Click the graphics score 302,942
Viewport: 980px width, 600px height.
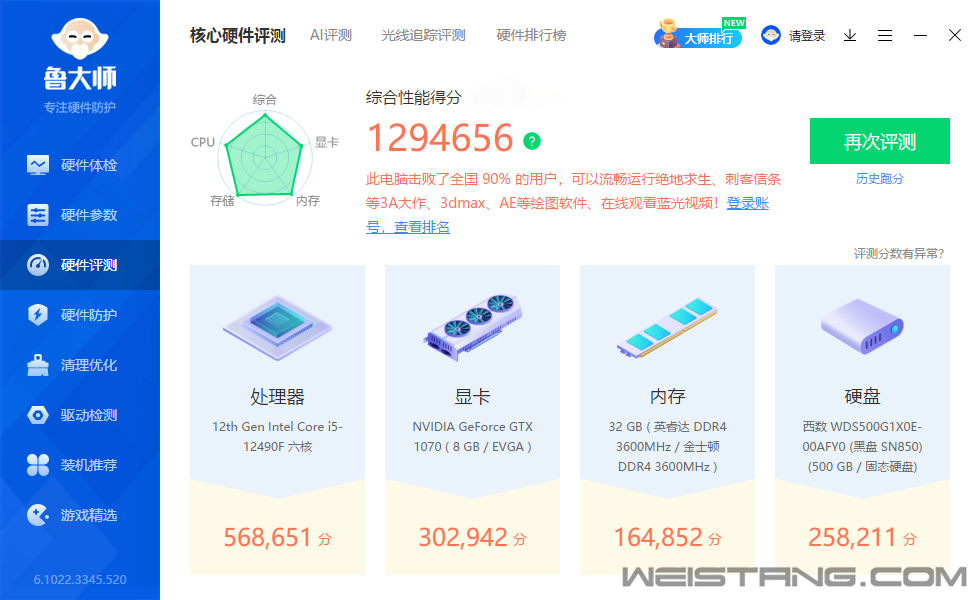click(x=472, y=538)
